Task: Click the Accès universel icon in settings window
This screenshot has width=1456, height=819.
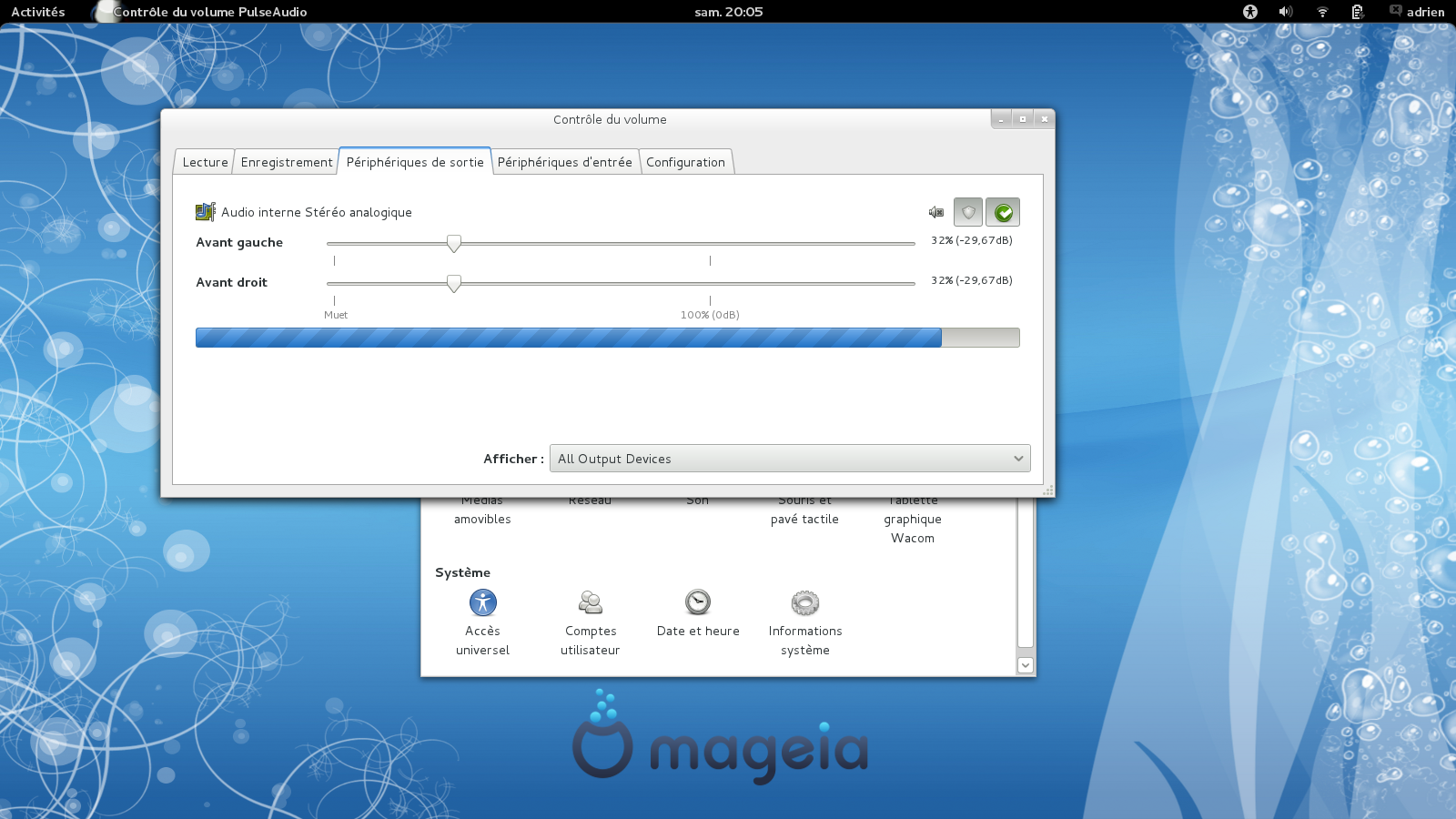Action: click(483, 602)
